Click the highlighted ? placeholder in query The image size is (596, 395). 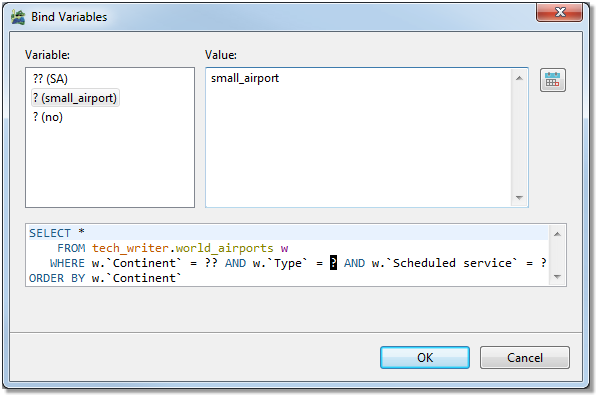pyautogui.click(x=333, y=263)
